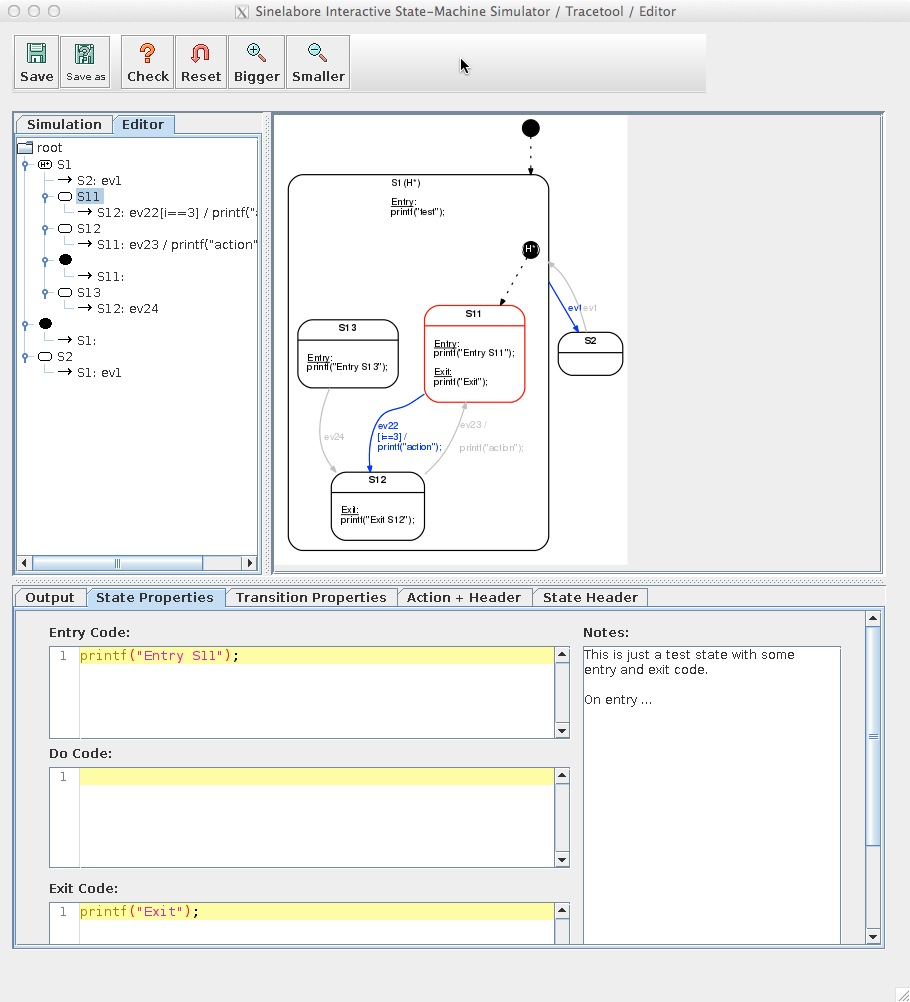Open the Action + Header tab
Screen dimensions: 910x1002
pos(463,597)
